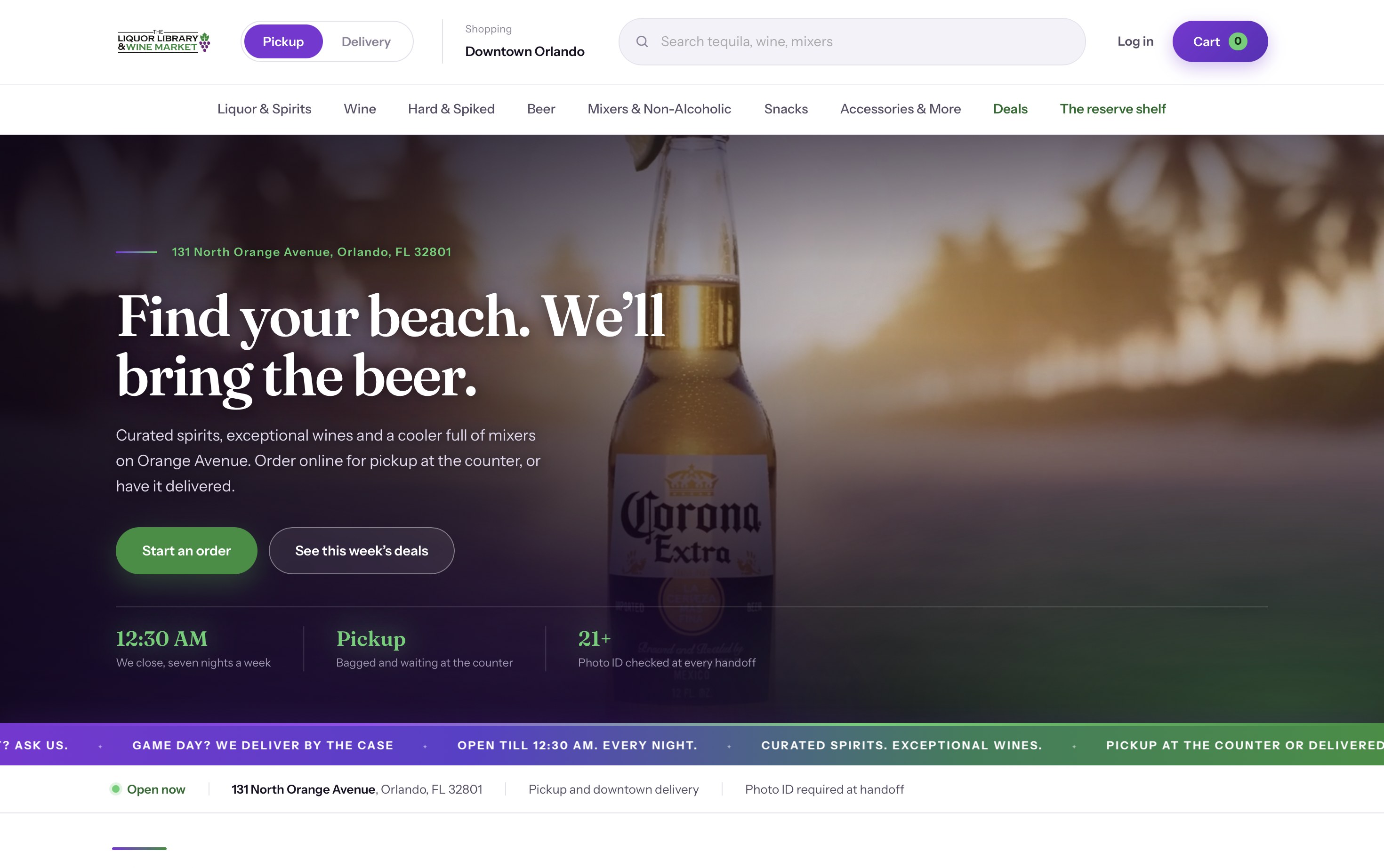1384x868 pixels.
Task: Click 'Pickup and downtown delivery' text
Action: [x=614, y=789]
